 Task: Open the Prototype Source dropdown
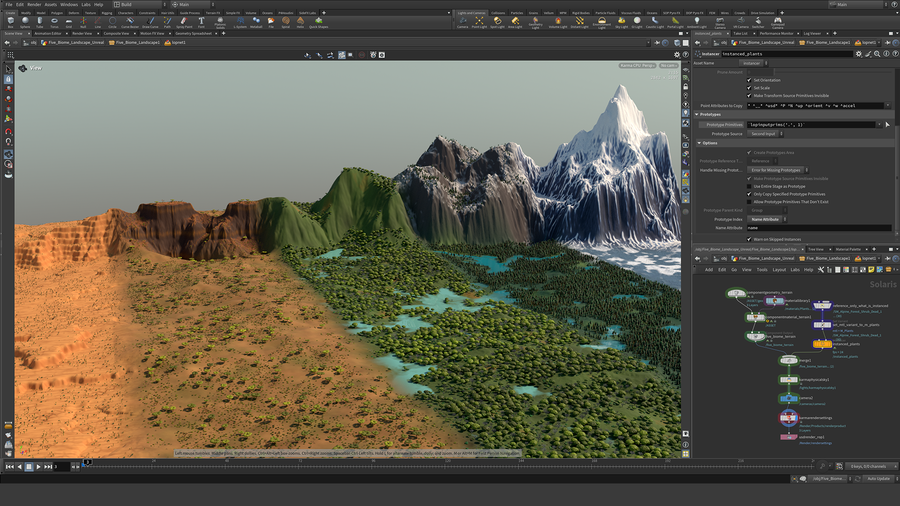(x=766, y=134)
